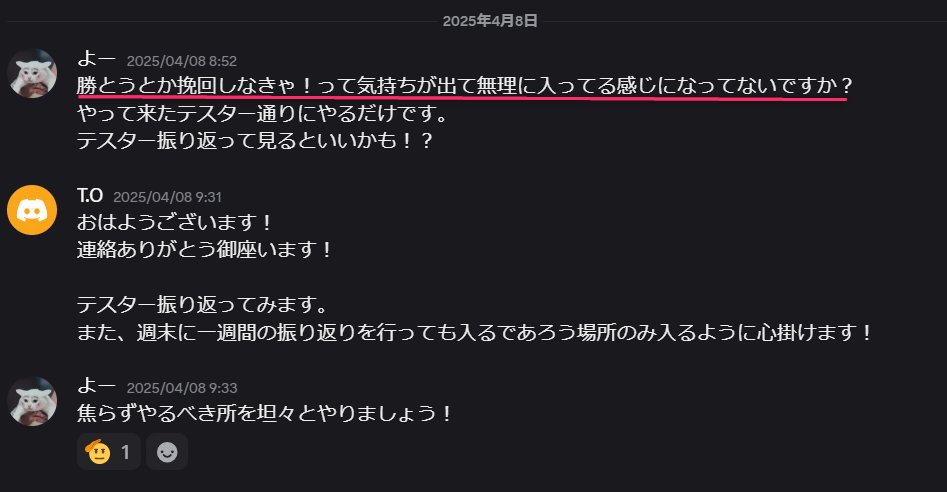947x492 pixels.
Task: Click the username よー on the last message
Action: (x=97, y=386)
